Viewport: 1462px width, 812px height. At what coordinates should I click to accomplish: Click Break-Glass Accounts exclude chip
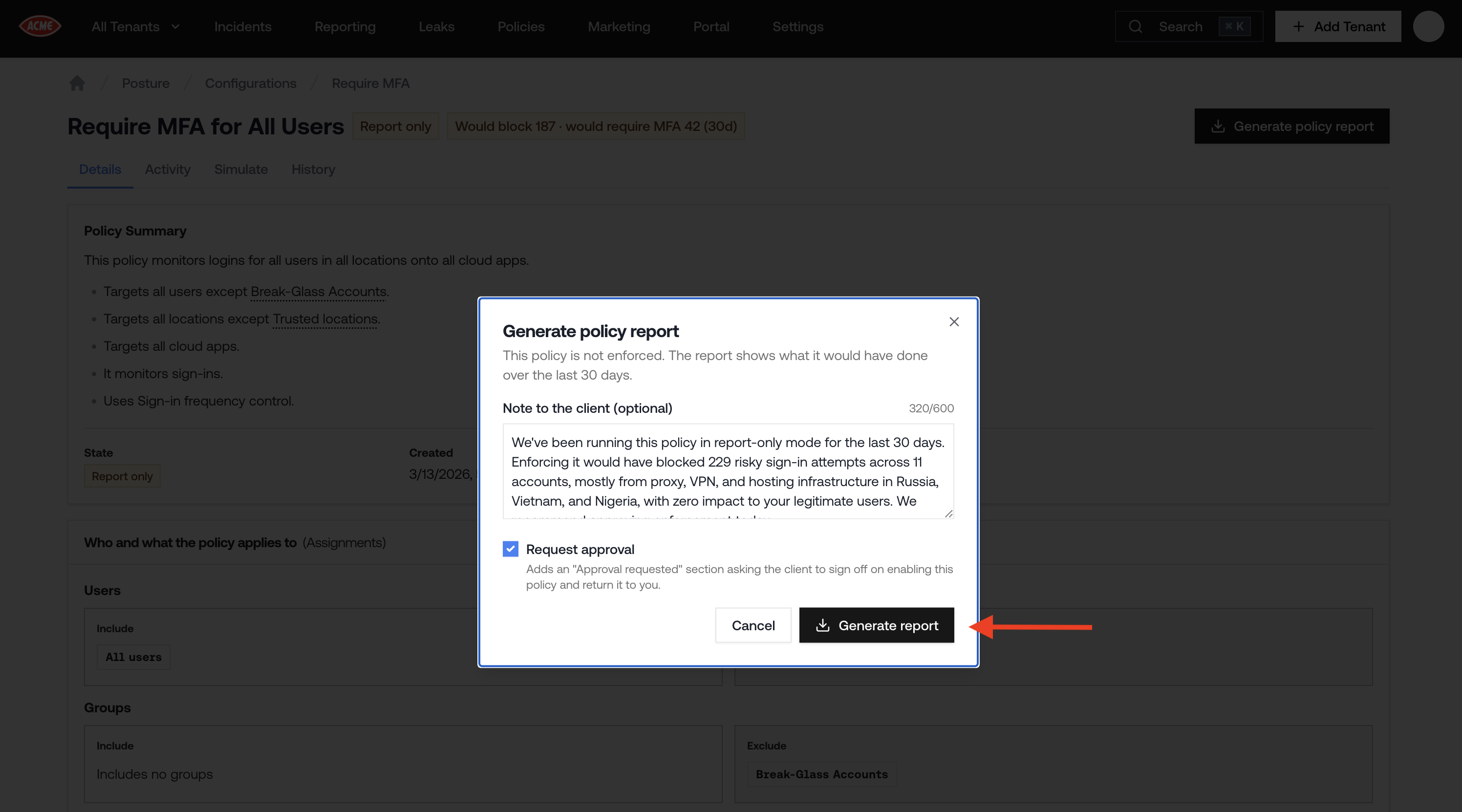coord(821,774)
